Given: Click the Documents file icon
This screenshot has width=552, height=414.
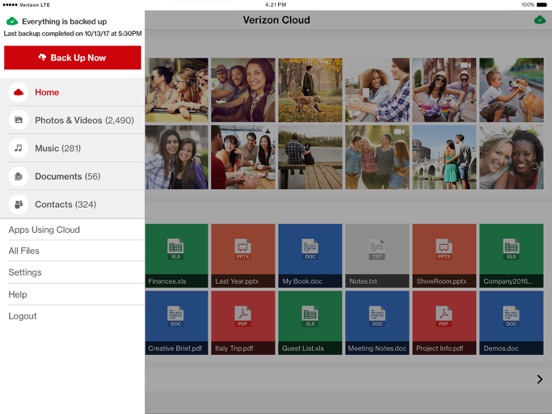Looking at the screenshot, I should tap(18, 176).
